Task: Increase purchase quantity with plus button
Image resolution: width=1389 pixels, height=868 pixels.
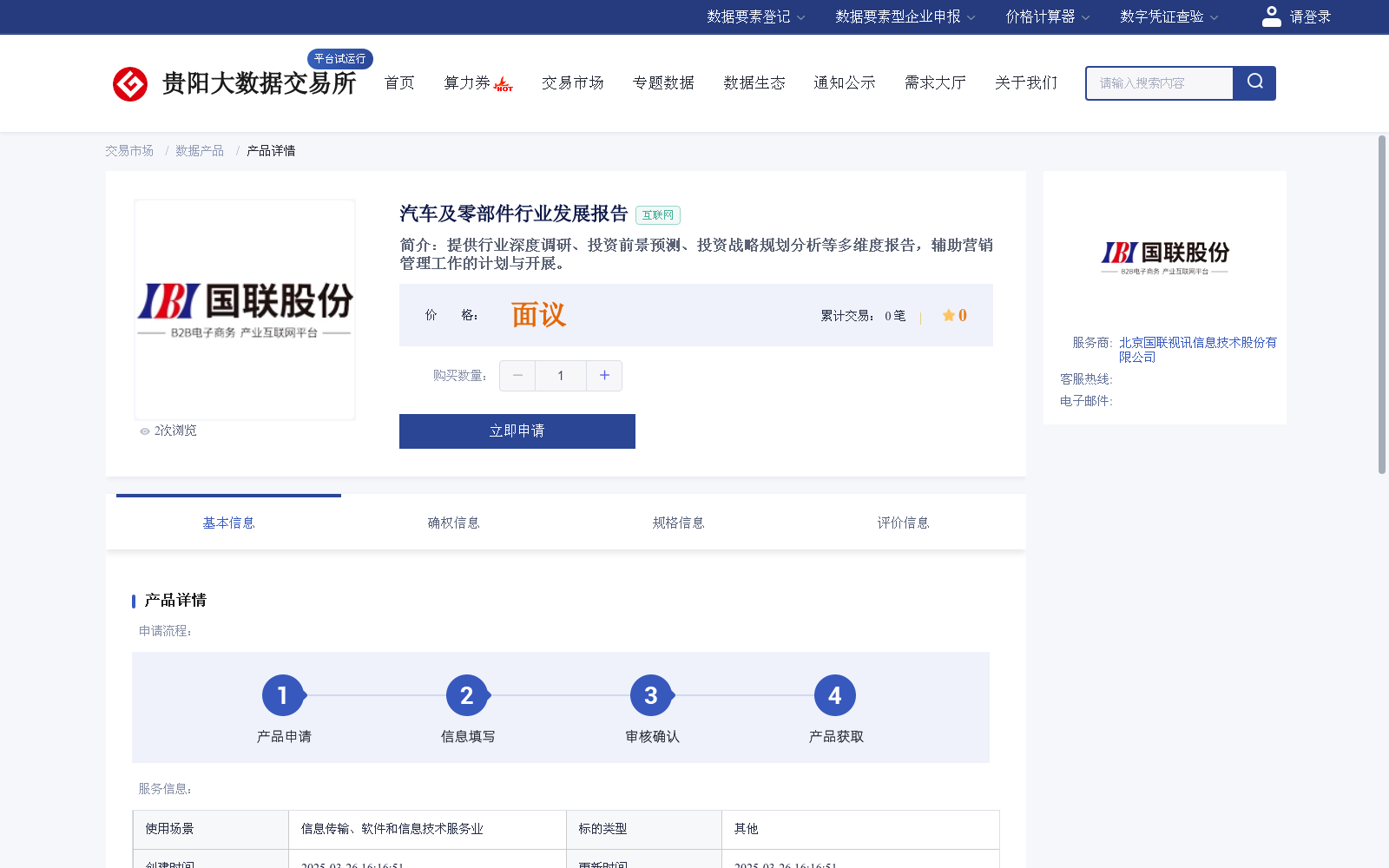Action: point(604,376)
